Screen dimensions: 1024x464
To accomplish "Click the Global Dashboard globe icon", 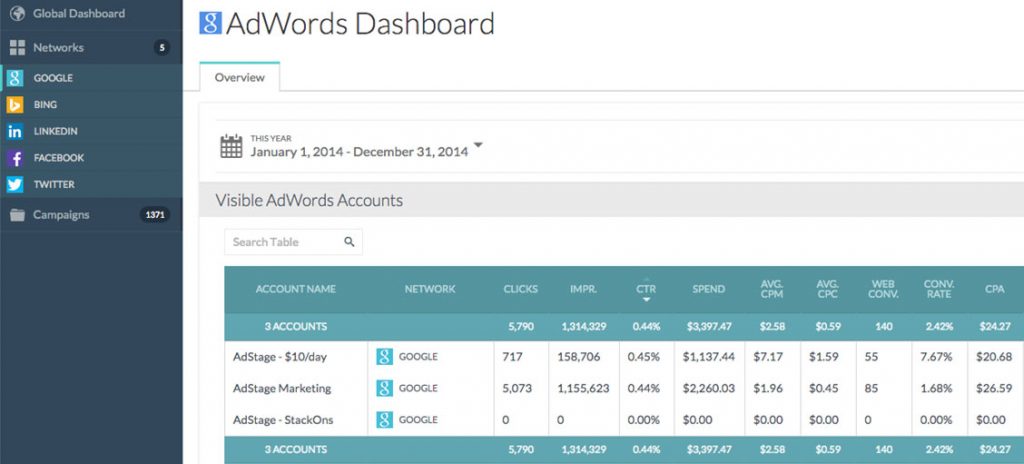I will (17, 13).
